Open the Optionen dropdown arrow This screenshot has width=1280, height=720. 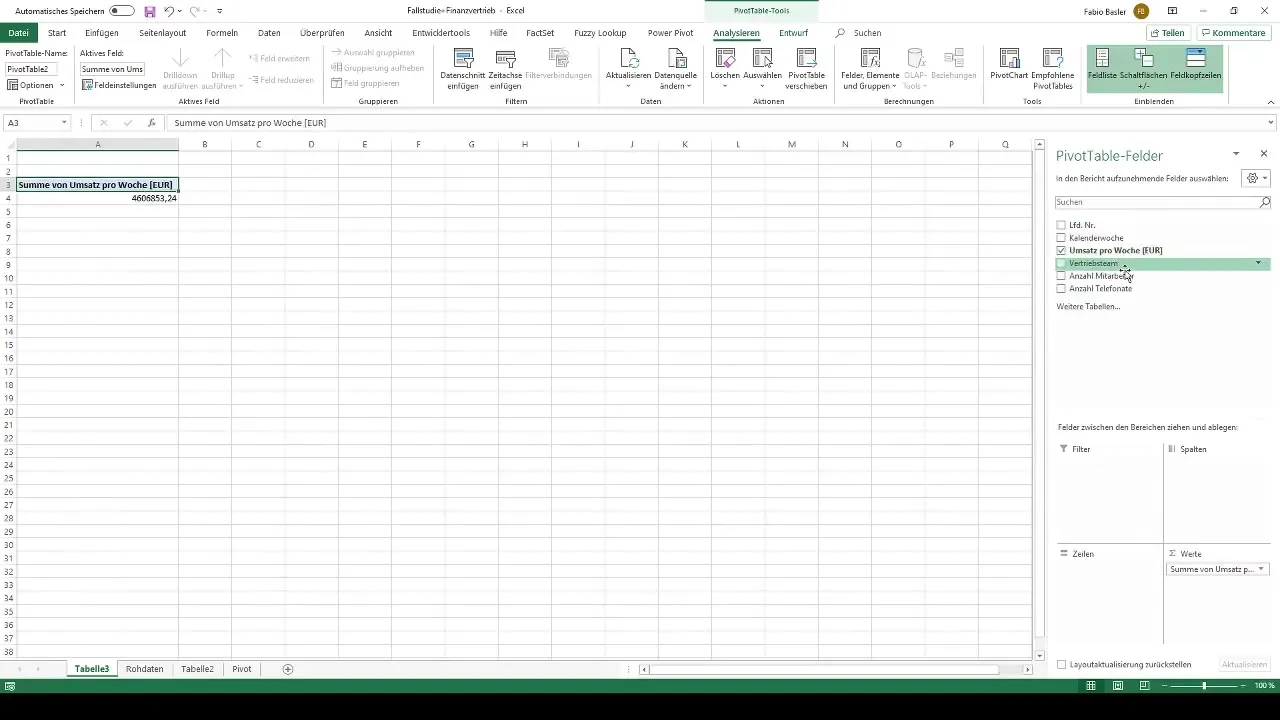tap(62, 86)
